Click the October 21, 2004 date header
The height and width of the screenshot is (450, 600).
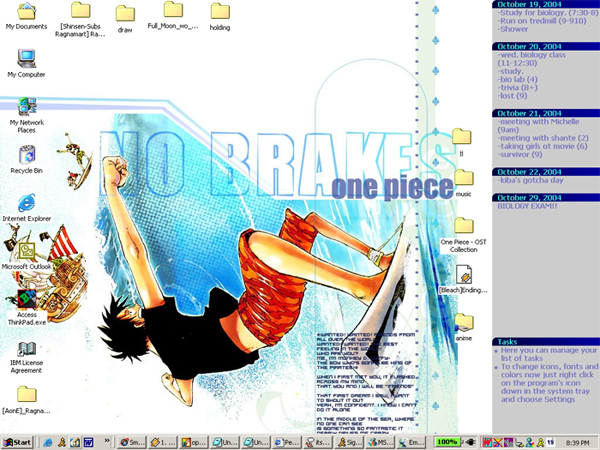546,113
